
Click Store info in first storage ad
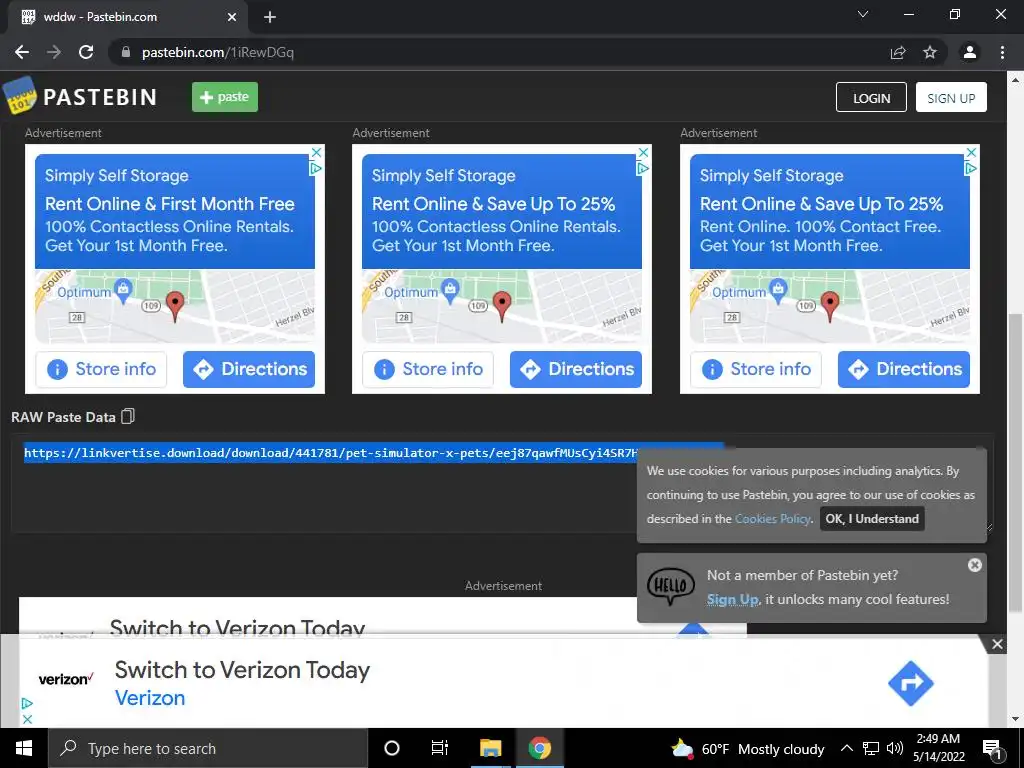[x=101, y=370]
